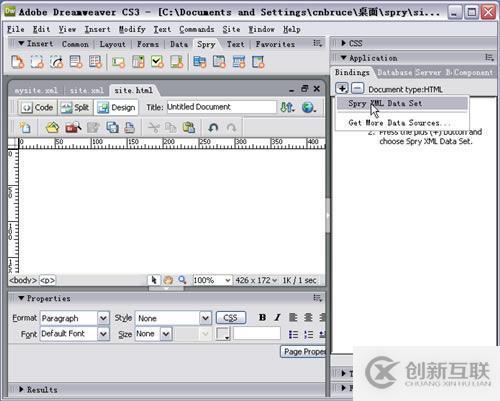Open the text color swatch picker

(x=223, y=334)
